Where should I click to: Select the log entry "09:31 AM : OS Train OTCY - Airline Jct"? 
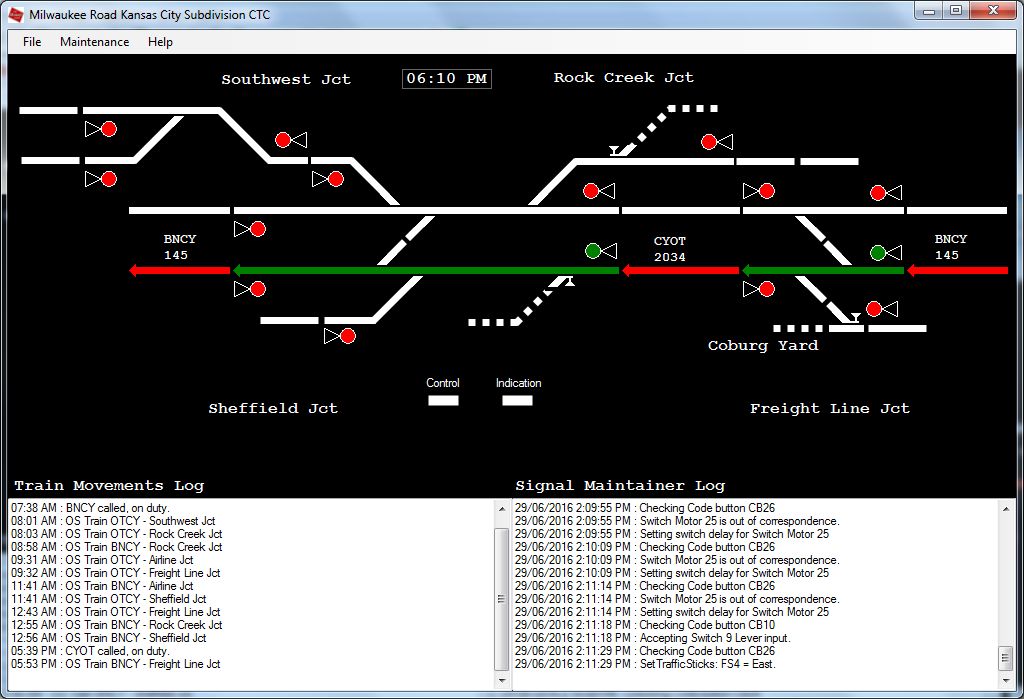[x=102, y=560]
